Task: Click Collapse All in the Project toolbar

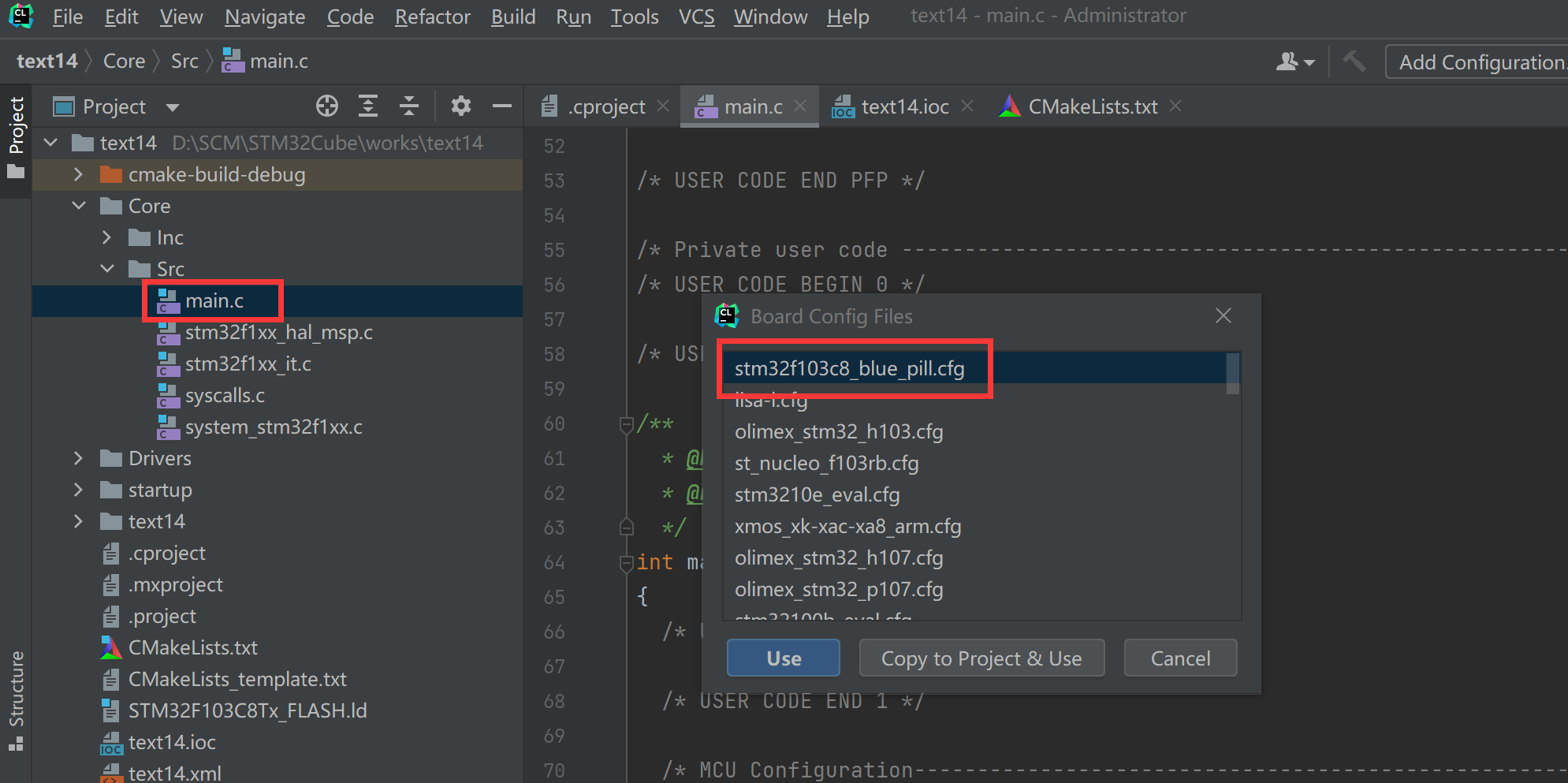Action: pos(408,106)
